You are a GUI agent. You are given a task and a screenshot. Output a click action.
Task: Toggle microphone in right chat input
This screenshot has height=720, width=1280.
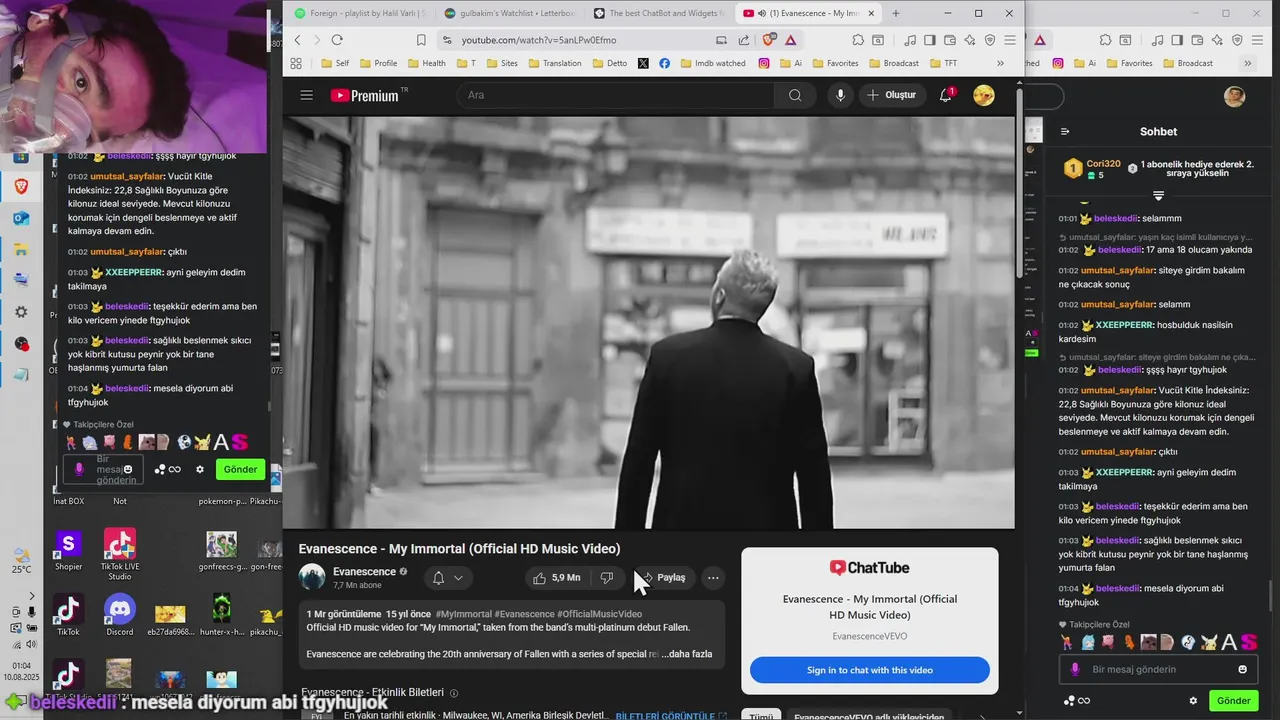coord(1075,669)
